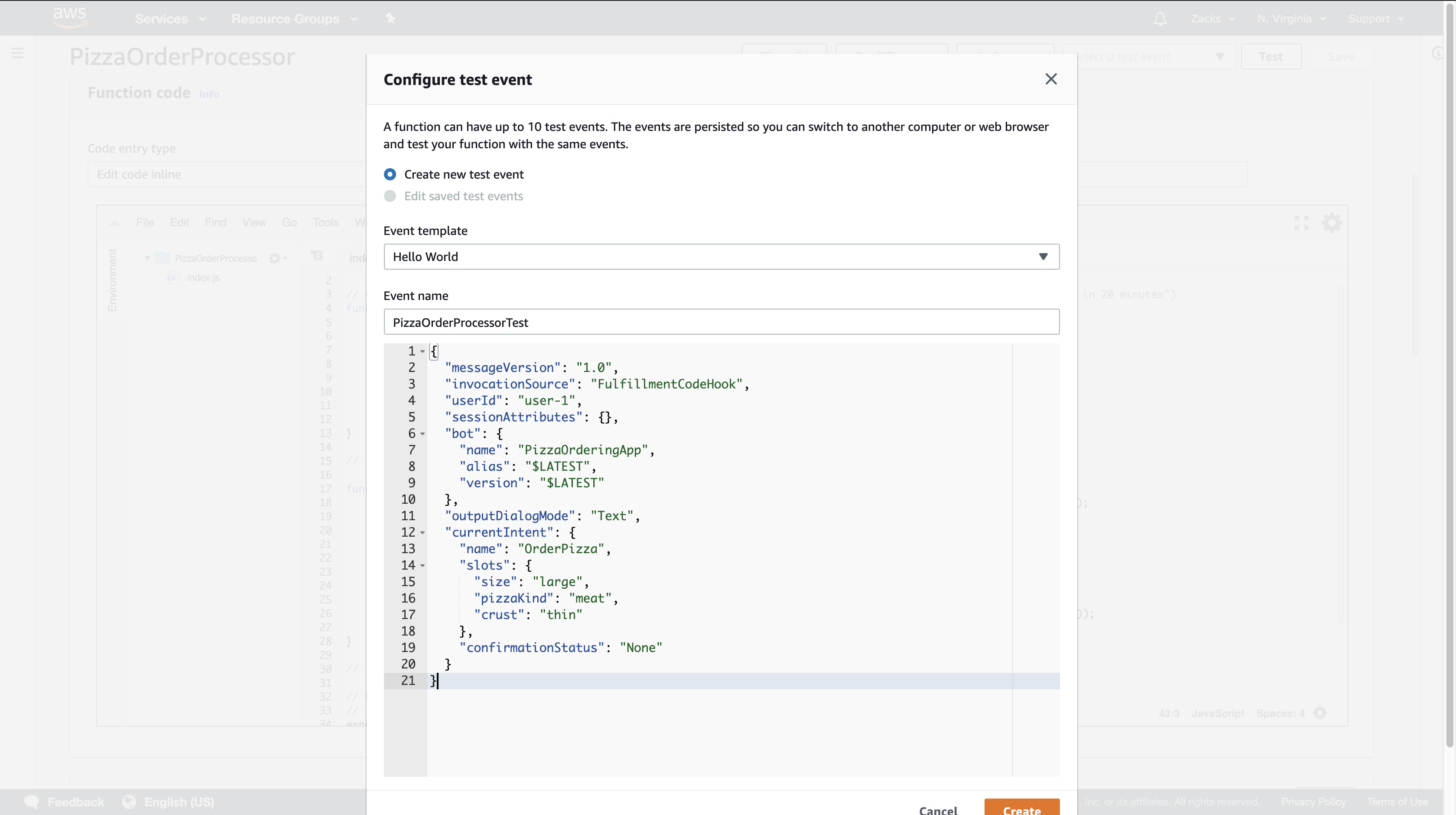
Task: Click the editor settings gear icon
Action: point(1332,223)
